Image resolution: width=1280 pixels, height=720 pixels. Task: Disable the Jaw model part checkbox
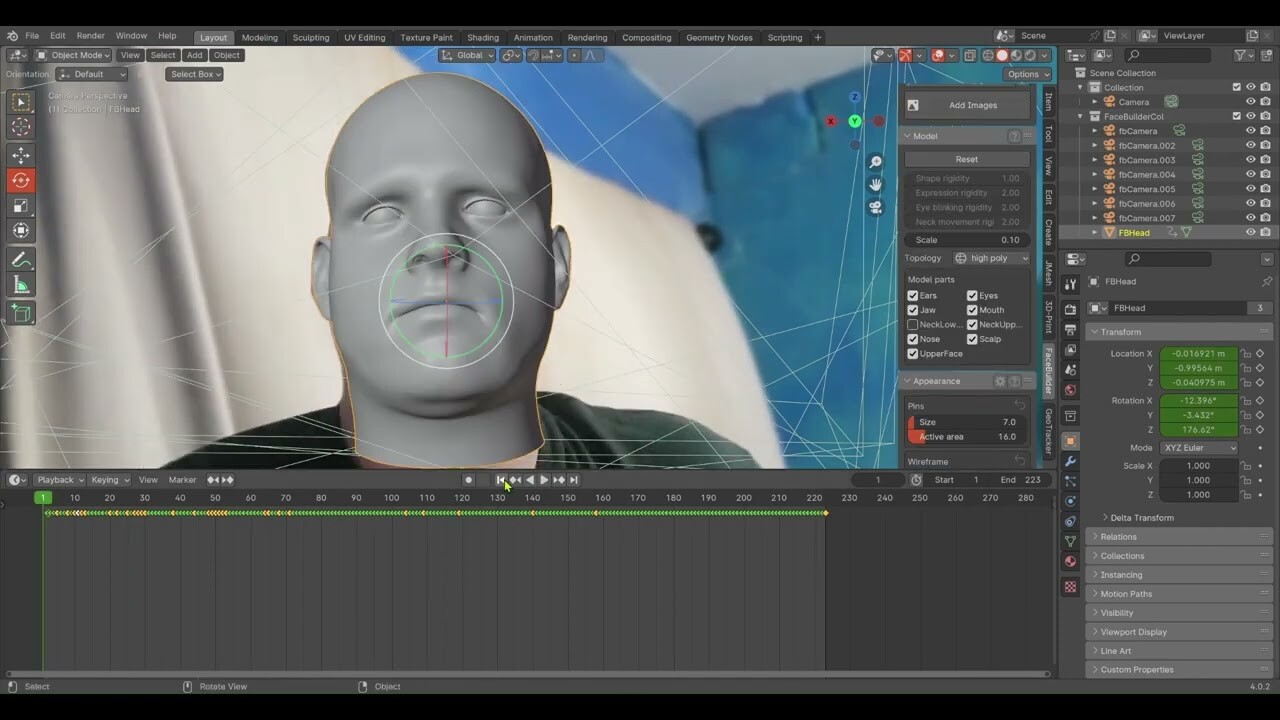913,310
